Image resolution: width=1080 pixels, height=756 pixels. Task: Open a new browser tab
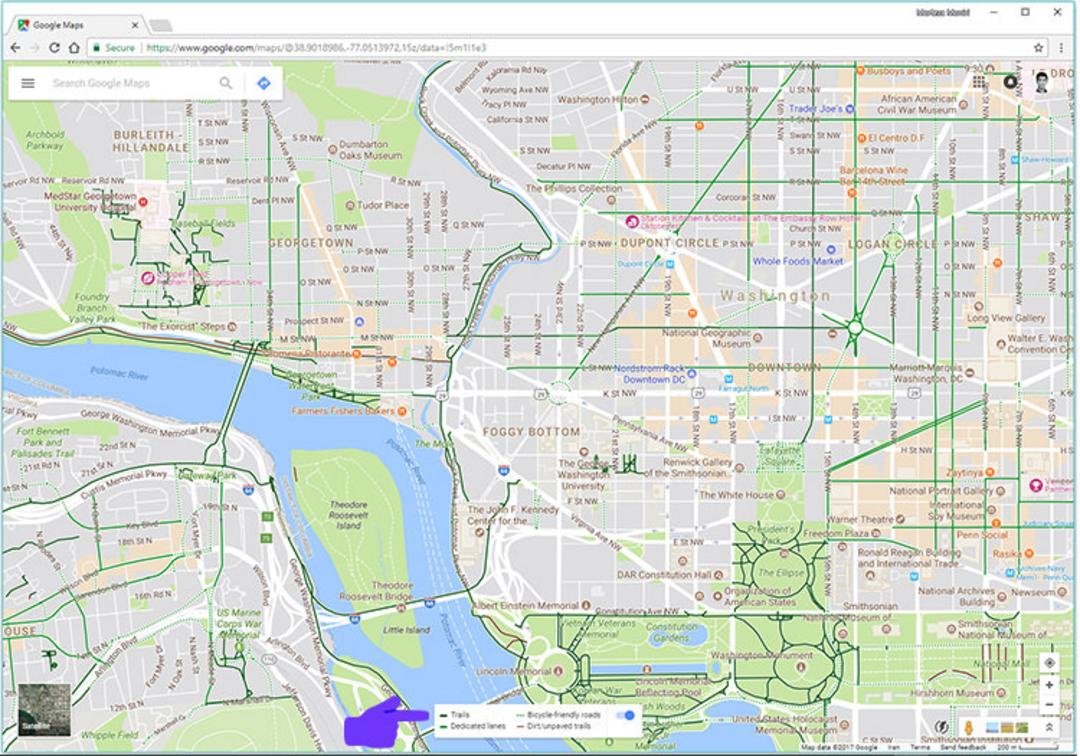tap(160, 25)
